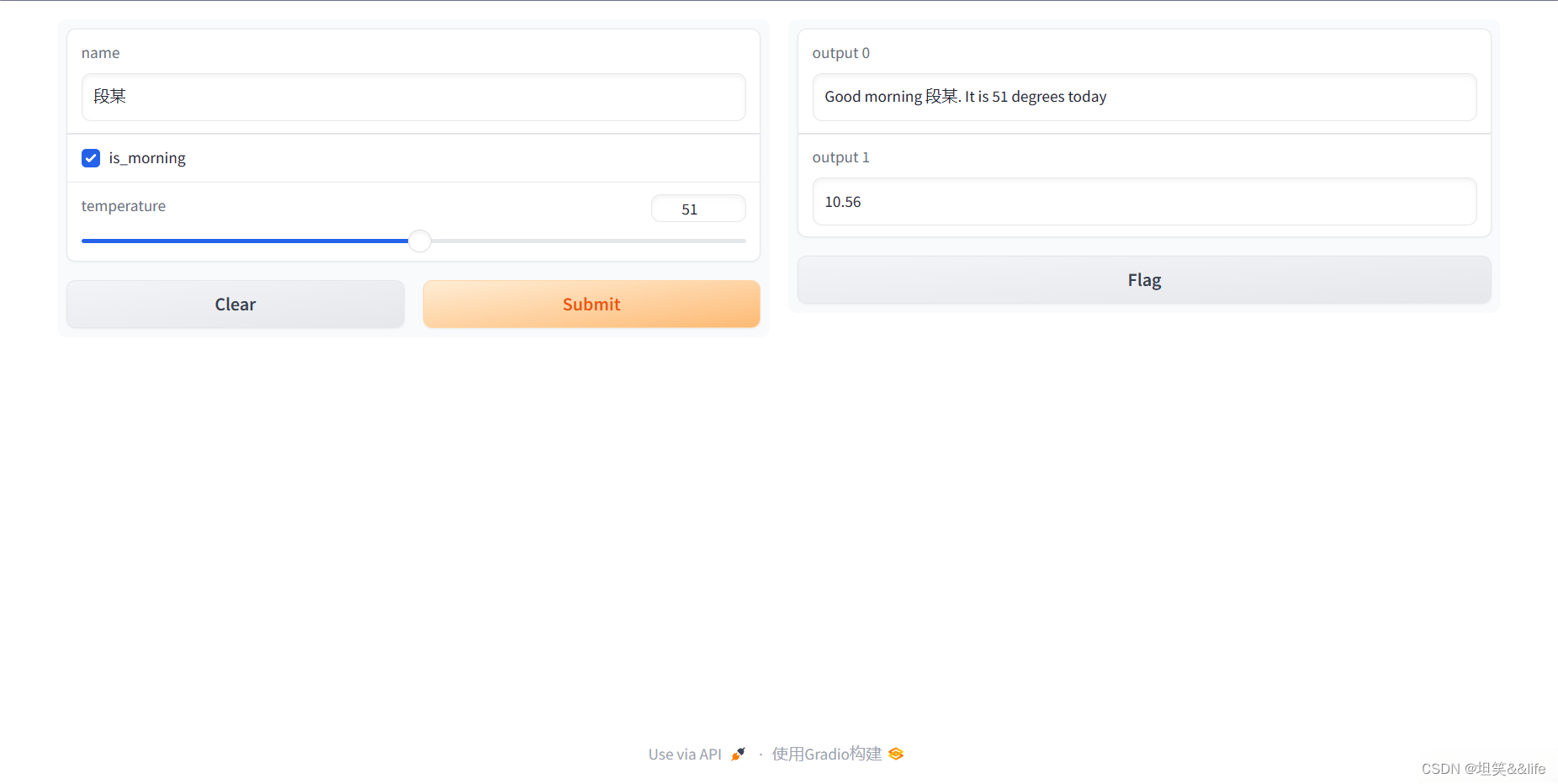Open the 使用Gradio构建 link
The image size is (1558, 784).
[838, 755]
